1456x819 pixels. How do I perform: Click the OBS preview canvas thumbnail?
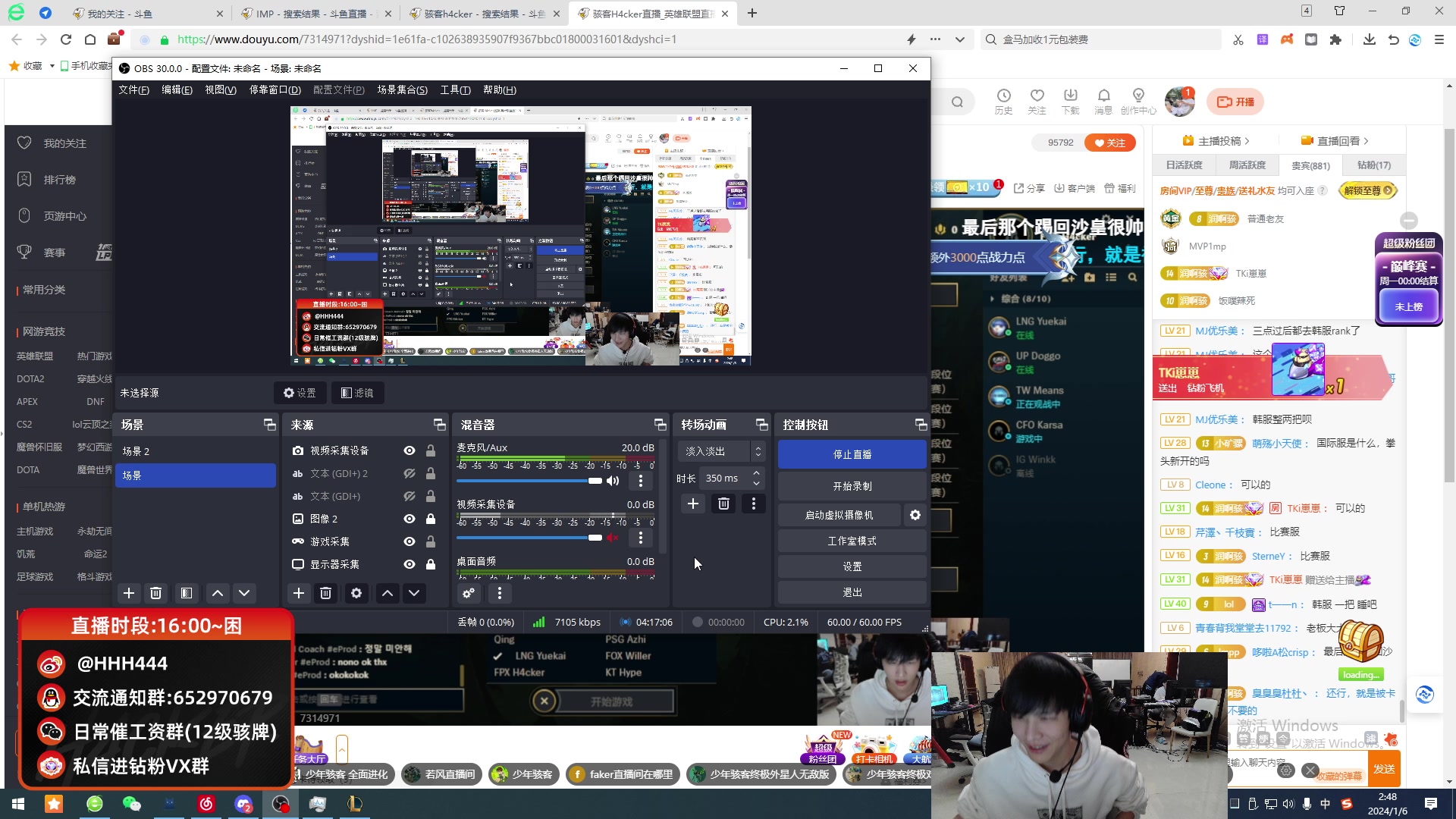point(521,236)
